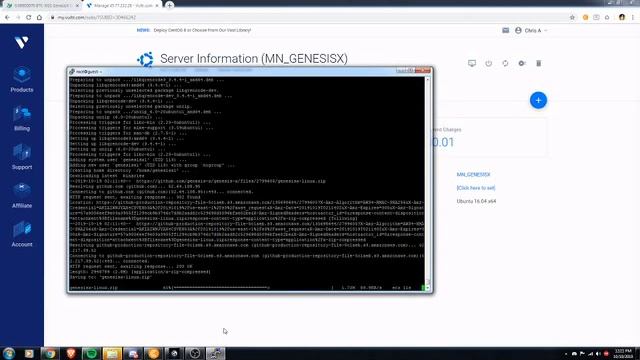Click the Vultr logo in the sidebar
Screen dimensions: 640x360
tap(21, 42)
